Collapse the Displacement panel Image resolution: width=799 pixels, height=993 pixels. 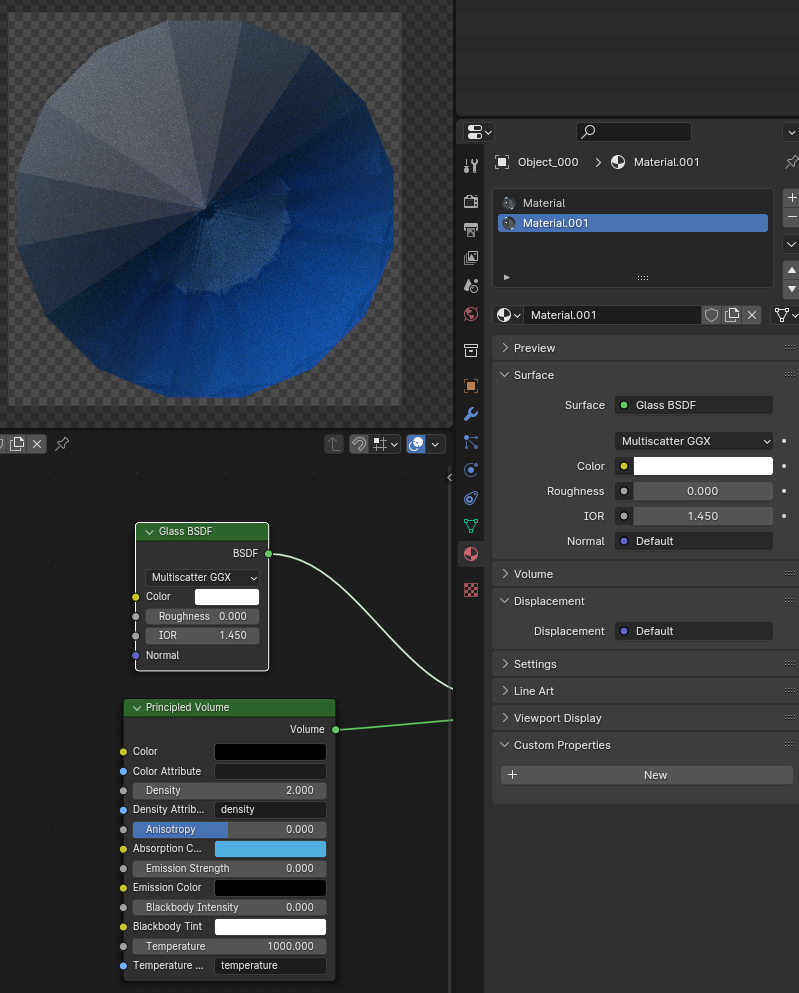click(x=505, y=601)
